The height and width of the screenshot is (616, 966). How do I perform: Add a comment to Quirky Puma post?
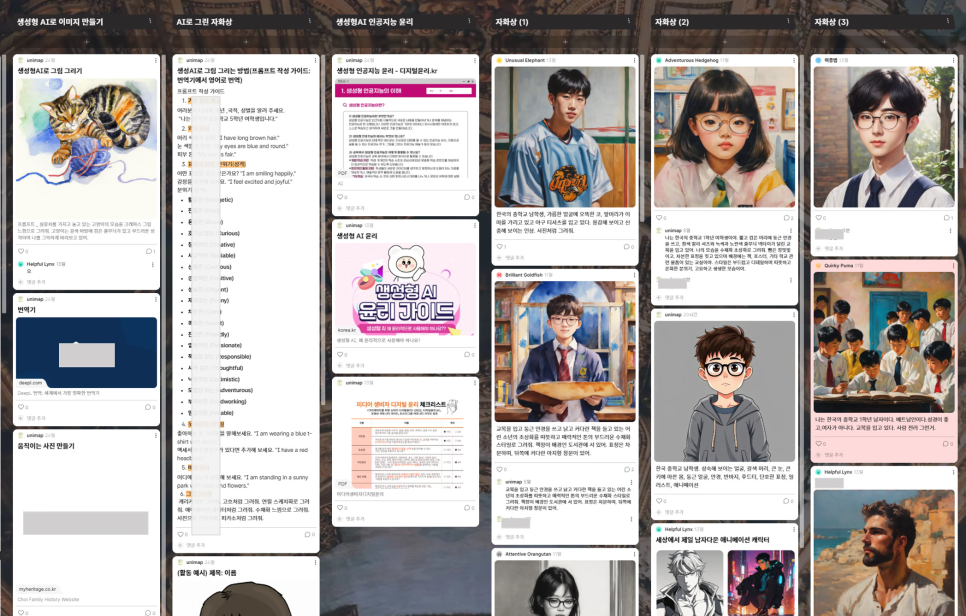(x=884, y=455)
